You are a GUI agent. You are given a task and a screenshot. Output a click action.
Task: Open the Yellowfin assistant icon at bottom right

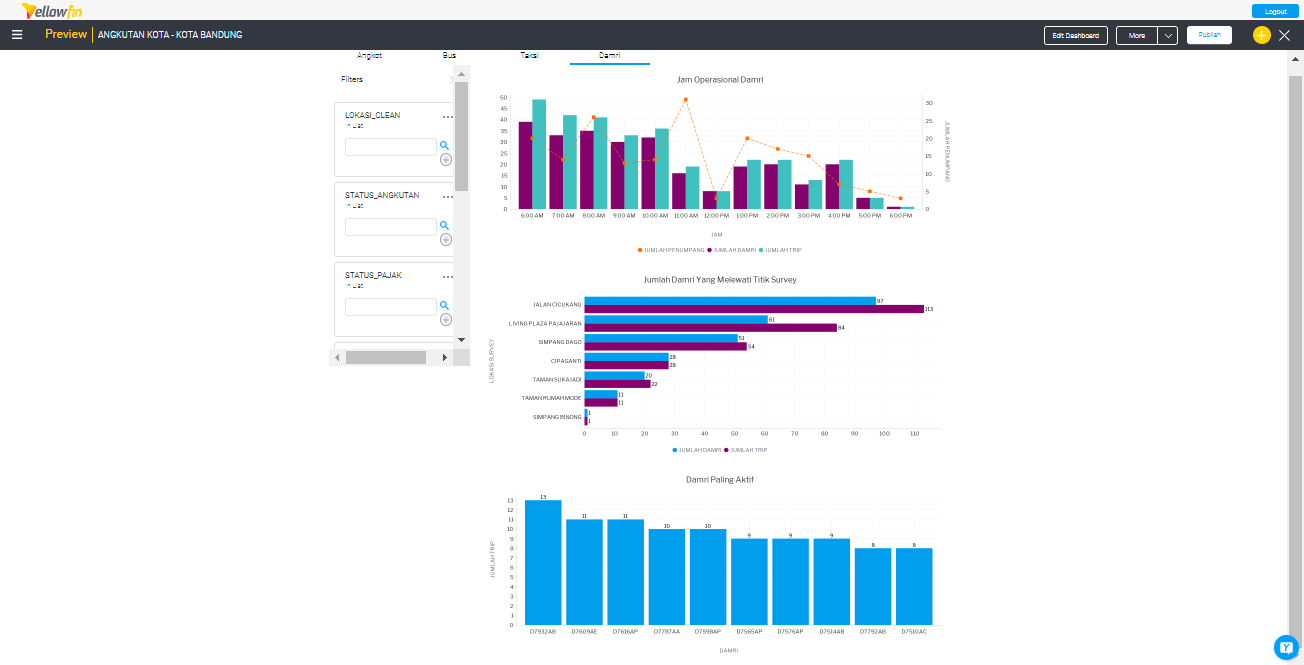coord(1286,648)
